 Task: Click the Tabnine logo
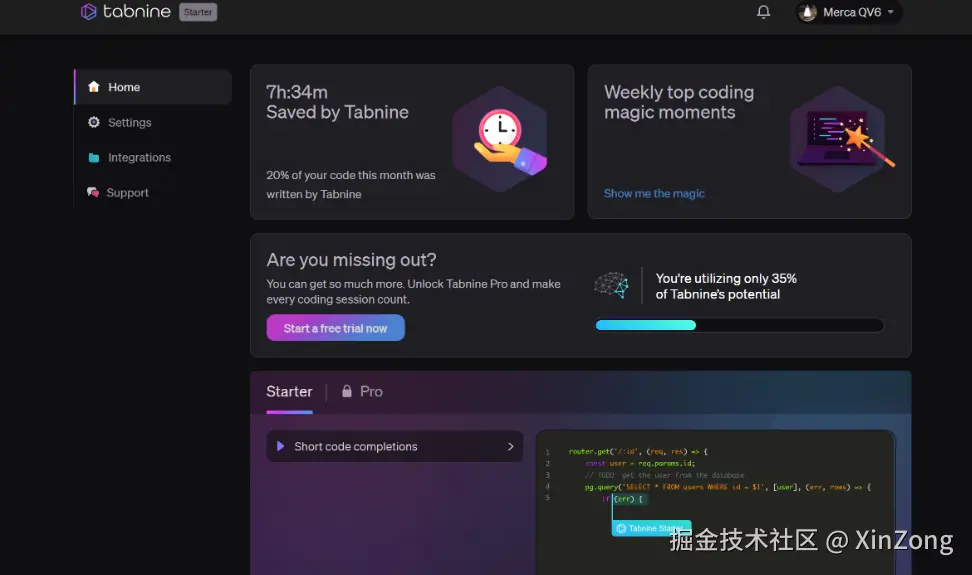point(125,12)
